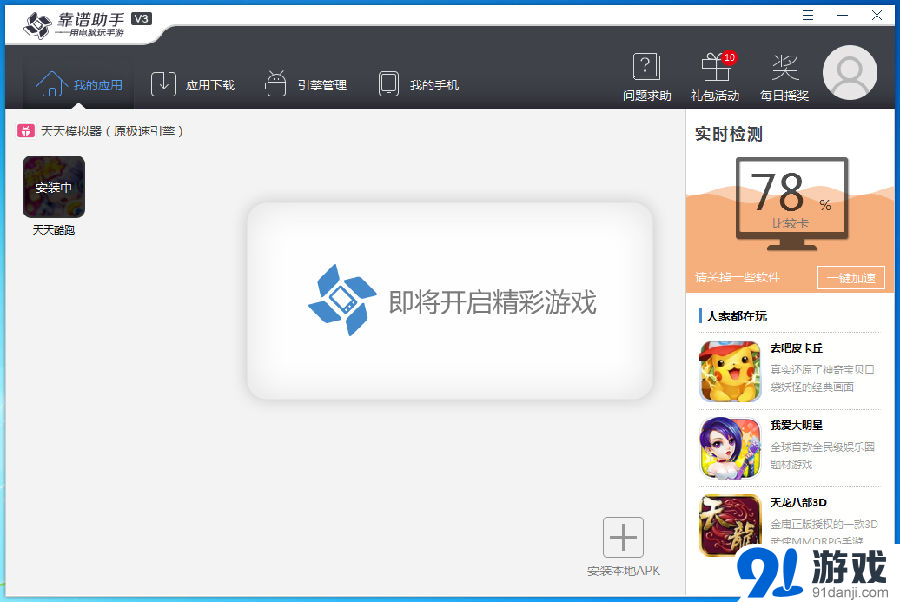Click the 去吧皮卡丘 title text
Viewport: 900px width, 602px height.
point(796,348)
